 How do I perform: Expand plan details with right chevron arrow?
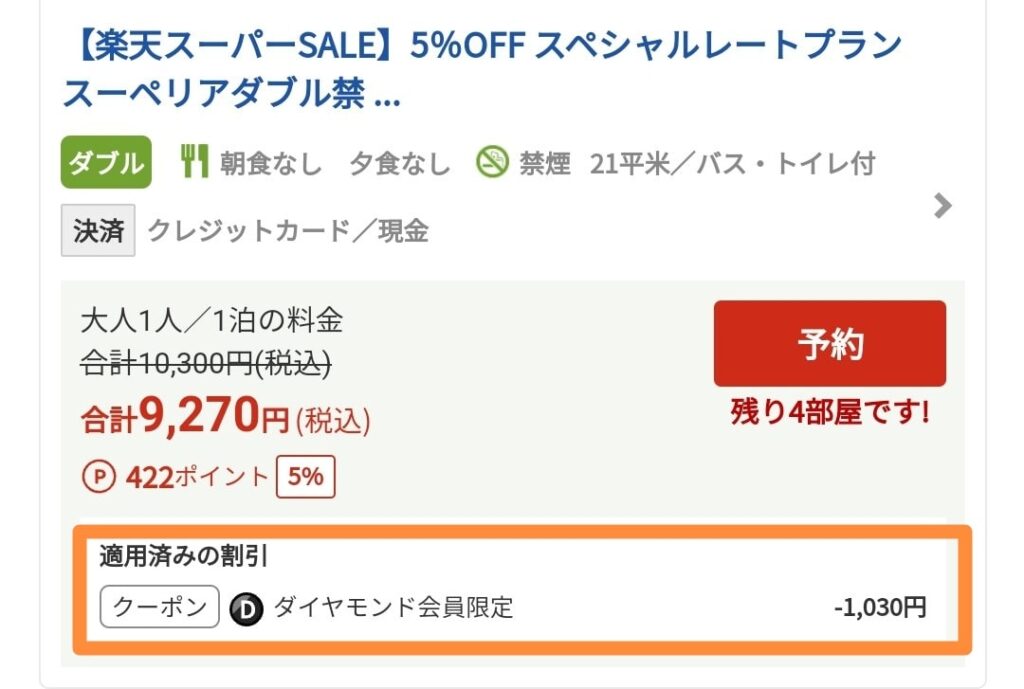pyautogui.click(x=942, y=206)
